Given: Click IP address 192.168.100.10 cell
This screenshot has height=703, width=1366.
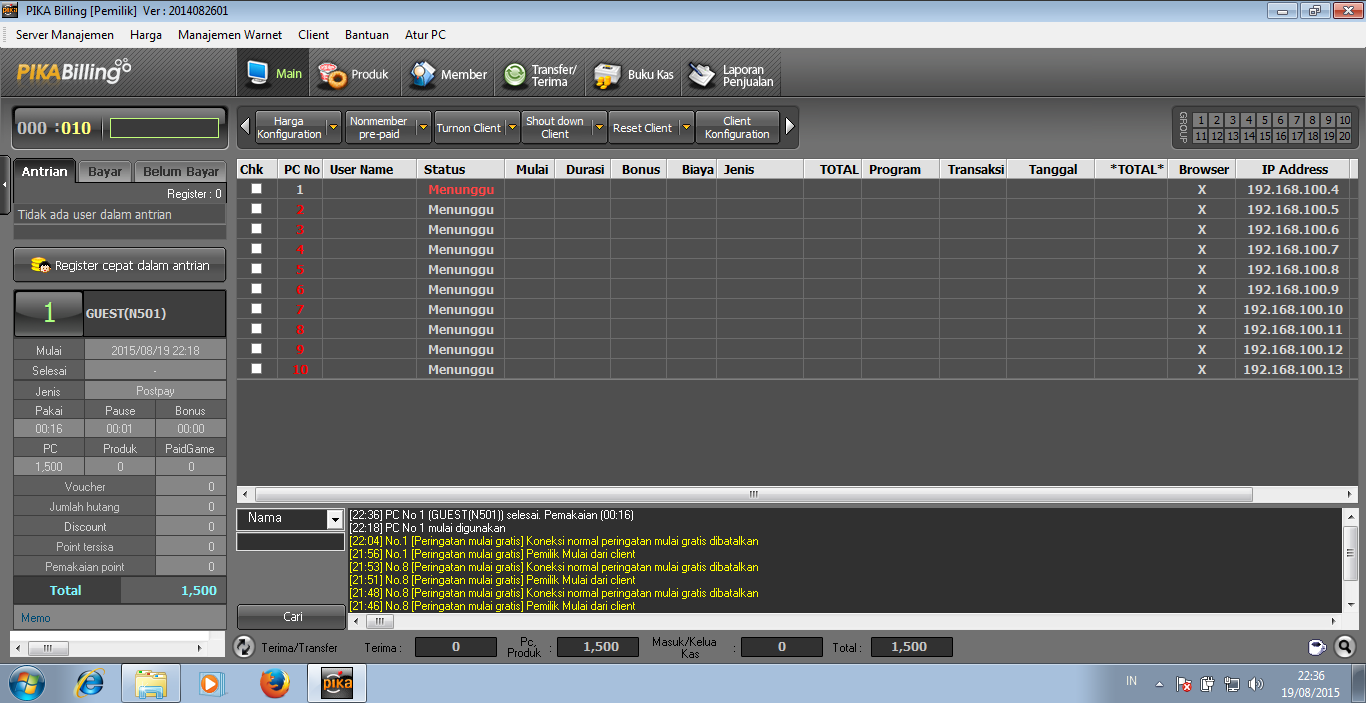Looking at the screenshot, I should tap(1293, 309).
